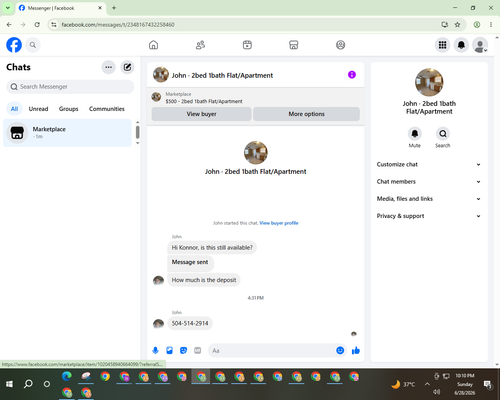The width and height of the screenshot is (500, 400).
Task: Go to the Home feed icon
Action: point(153,45)
